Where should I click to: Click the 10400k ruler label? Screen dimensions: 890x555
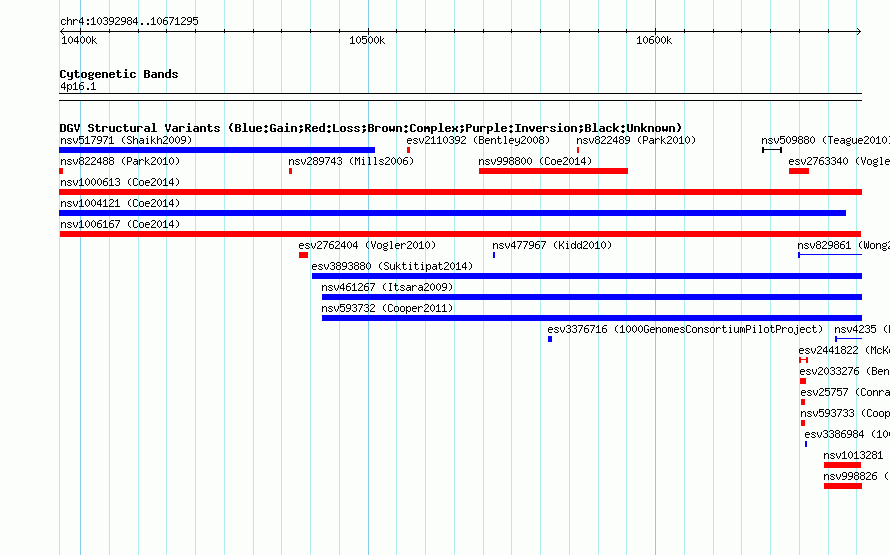coord(79,40)
